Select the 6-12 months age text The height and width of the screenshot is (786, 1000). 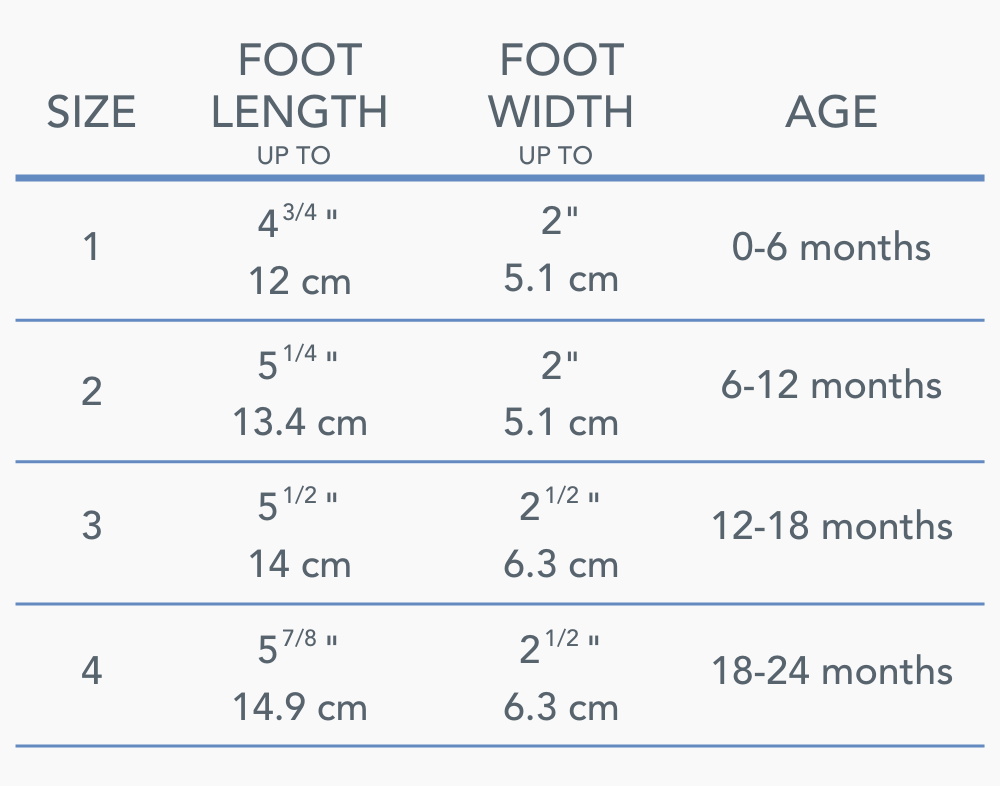831,385
